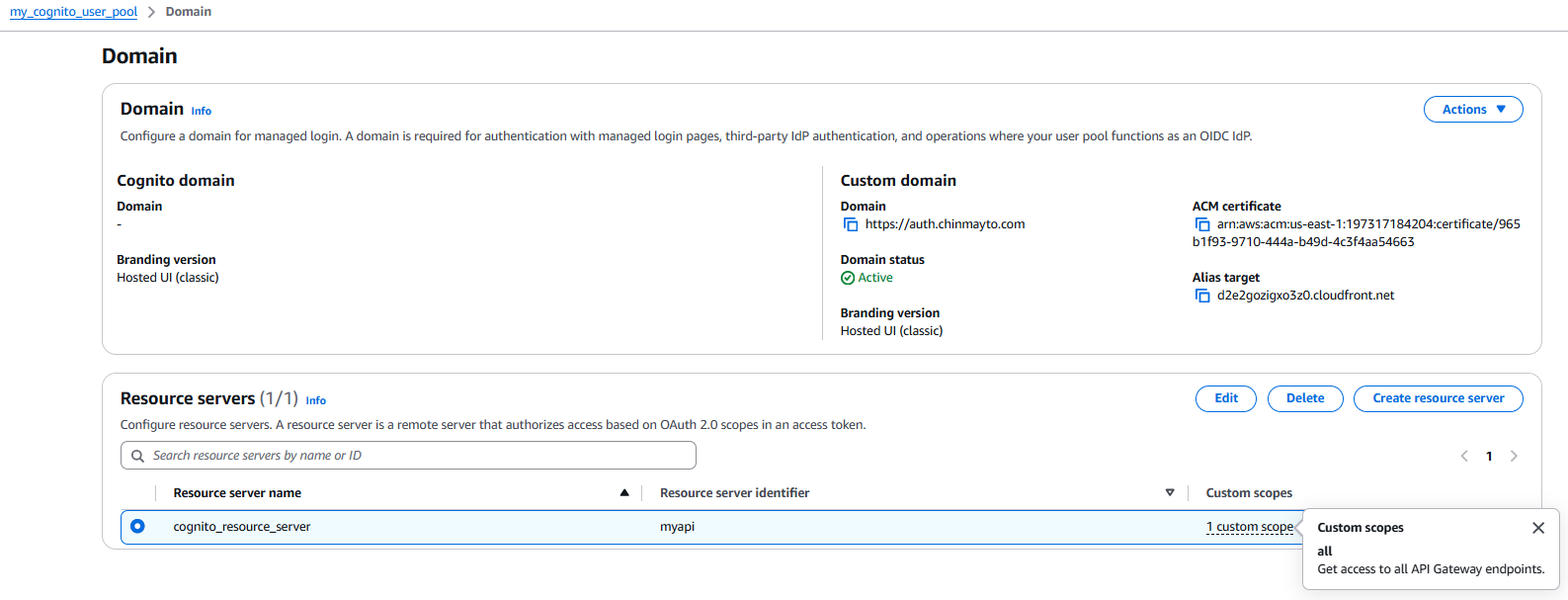Viewport: 1568px width, 600px height.
Task: Click the ACM certificate ARN text
Action: (x=1357, y=233)
